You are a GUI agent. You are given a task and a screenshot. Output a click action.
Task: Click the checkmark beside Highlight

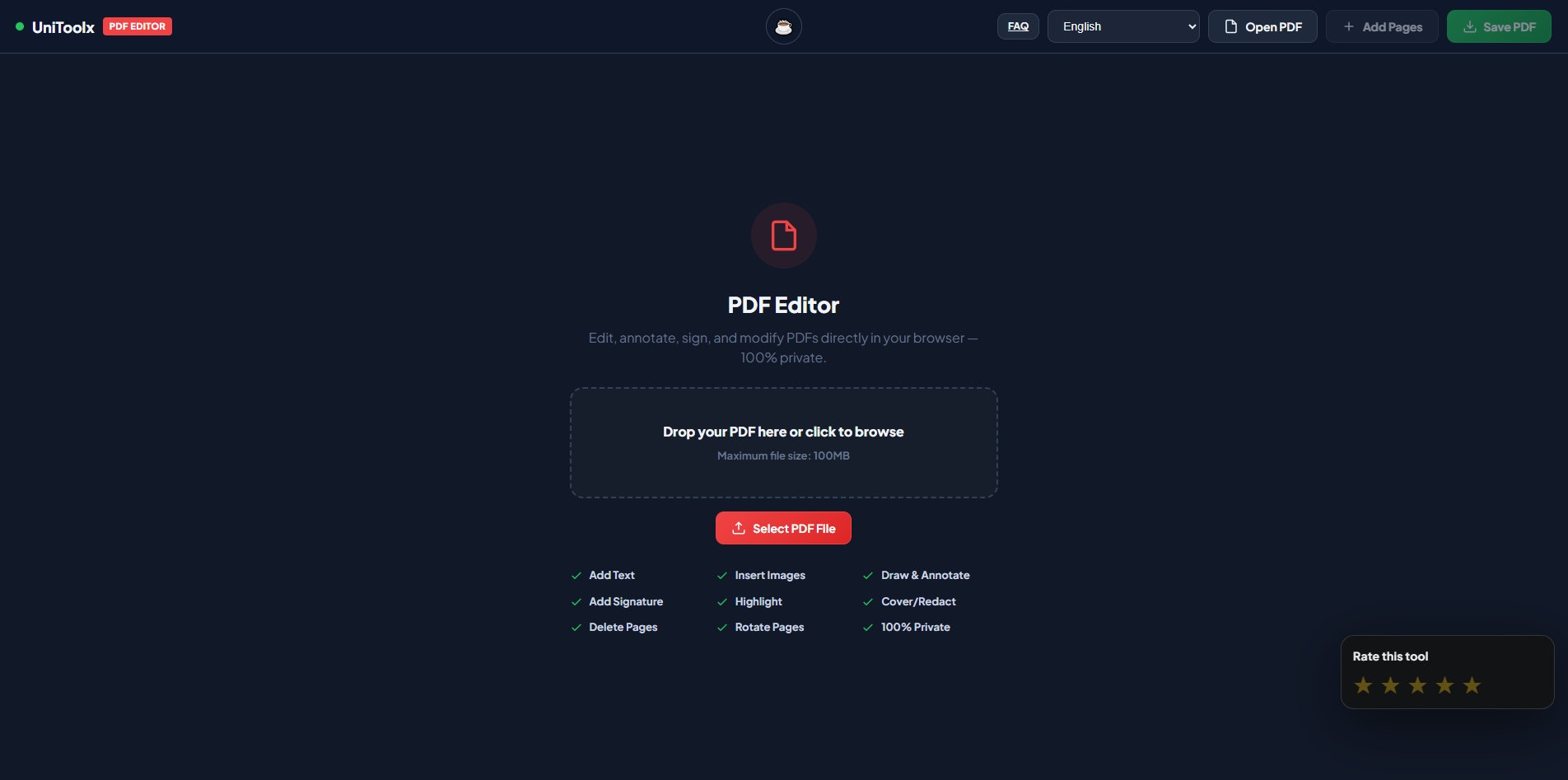722,601
